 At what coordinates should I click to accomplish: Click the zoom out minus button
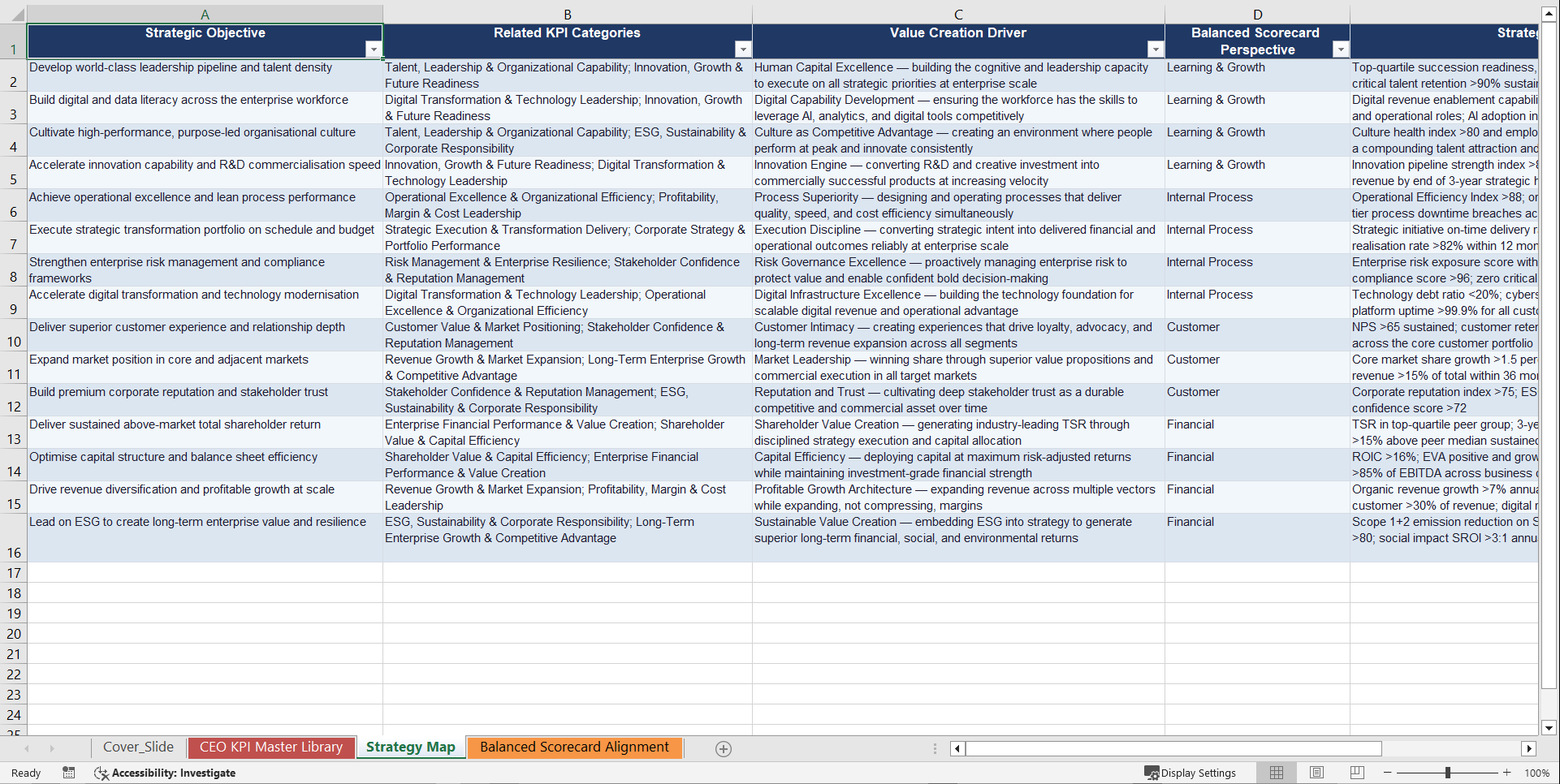1388,773
